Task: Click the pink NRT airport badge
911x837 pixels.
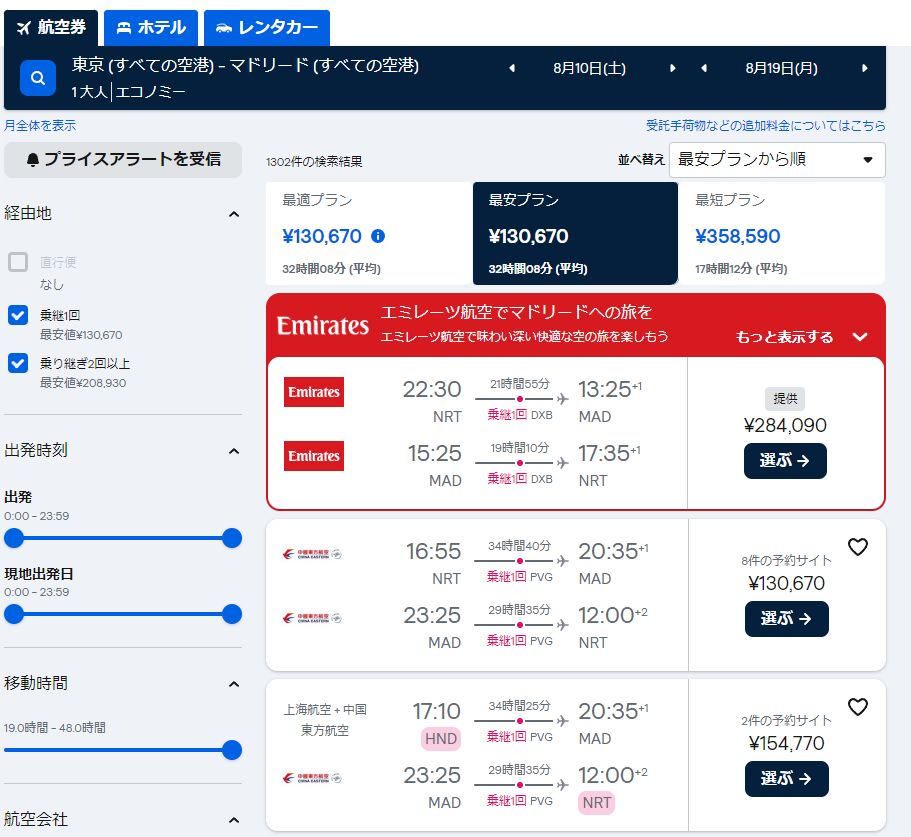Action: pos(596,803)
